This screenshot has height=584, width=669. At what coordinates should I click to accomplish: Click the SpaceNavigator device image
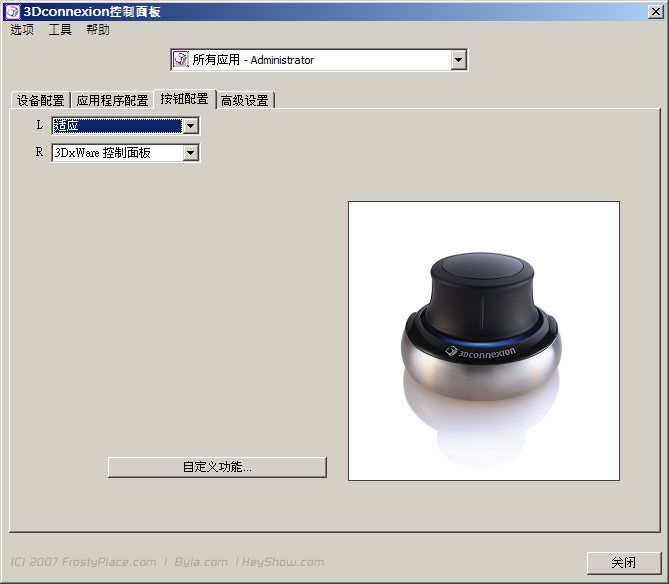click(x=483, y=340)
